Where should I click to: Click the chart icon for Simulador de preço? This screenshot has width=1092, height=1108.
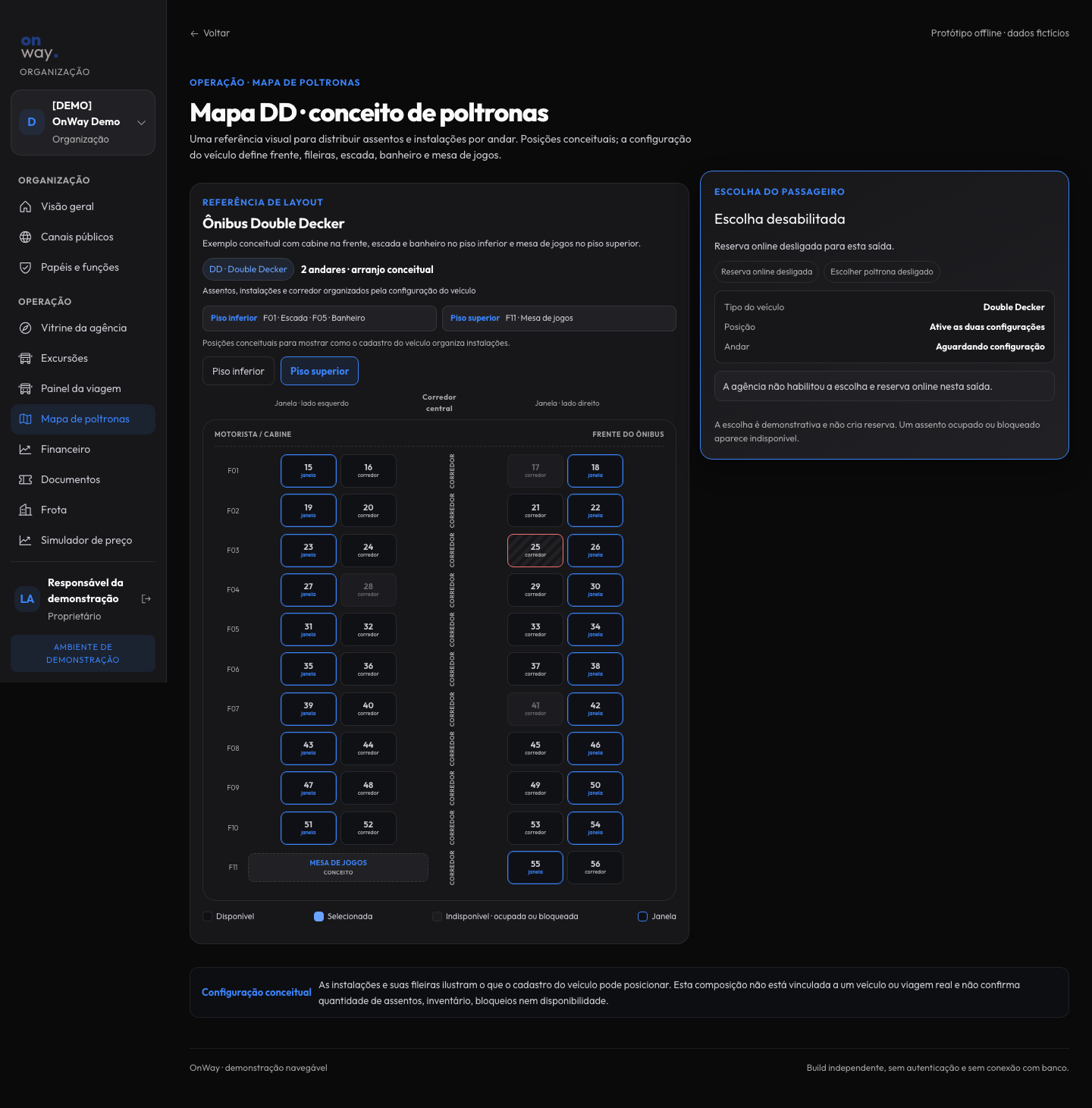coord(25,540)
